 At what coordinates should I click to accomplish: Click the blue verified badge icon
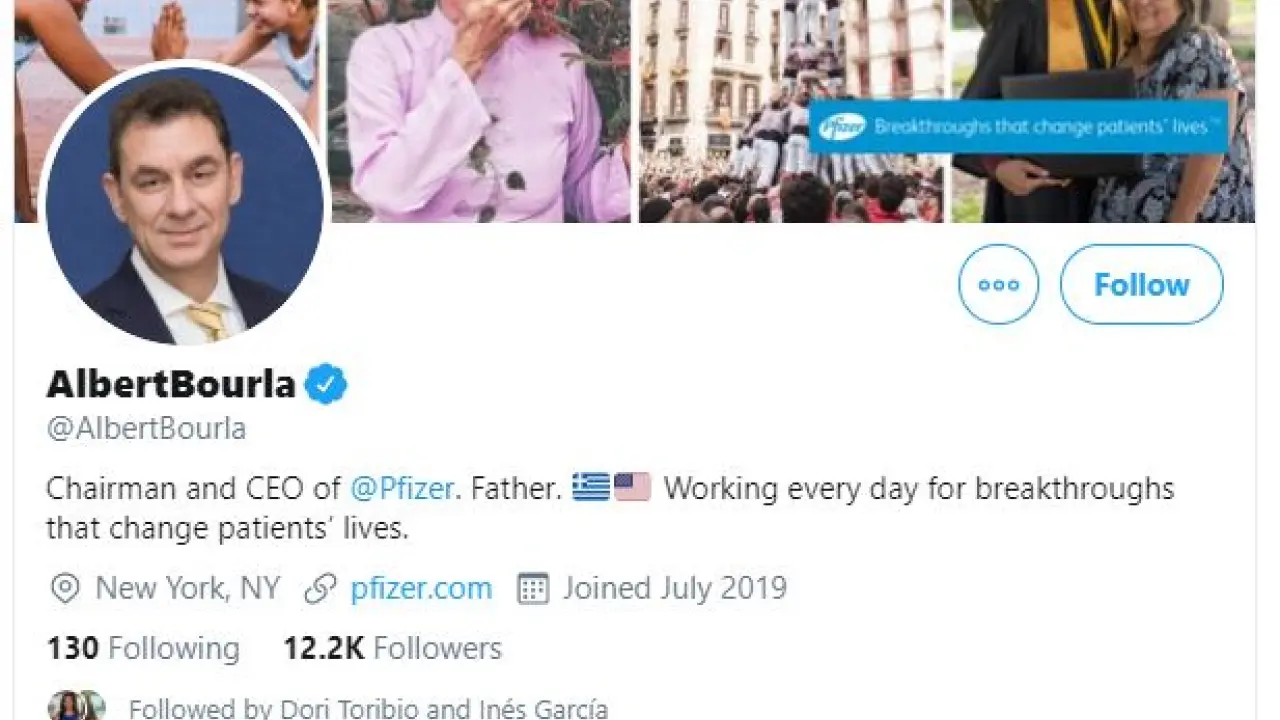[325, 385]
